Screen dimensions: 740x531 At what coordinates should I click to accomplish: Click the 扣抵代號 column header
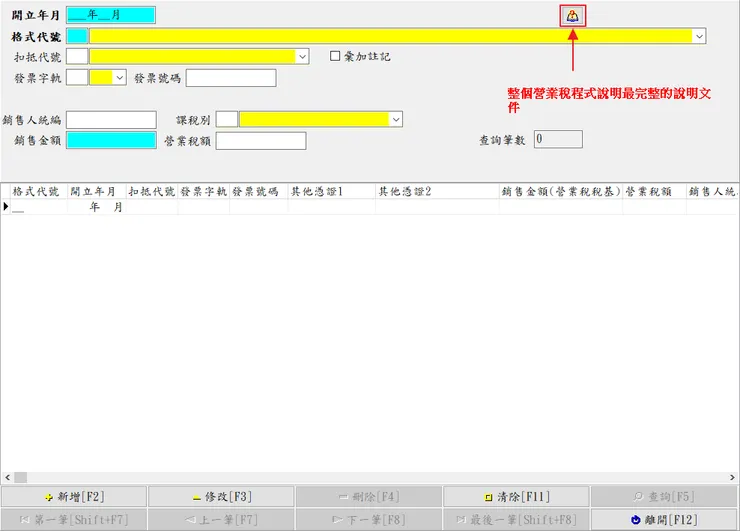[151, 191]
